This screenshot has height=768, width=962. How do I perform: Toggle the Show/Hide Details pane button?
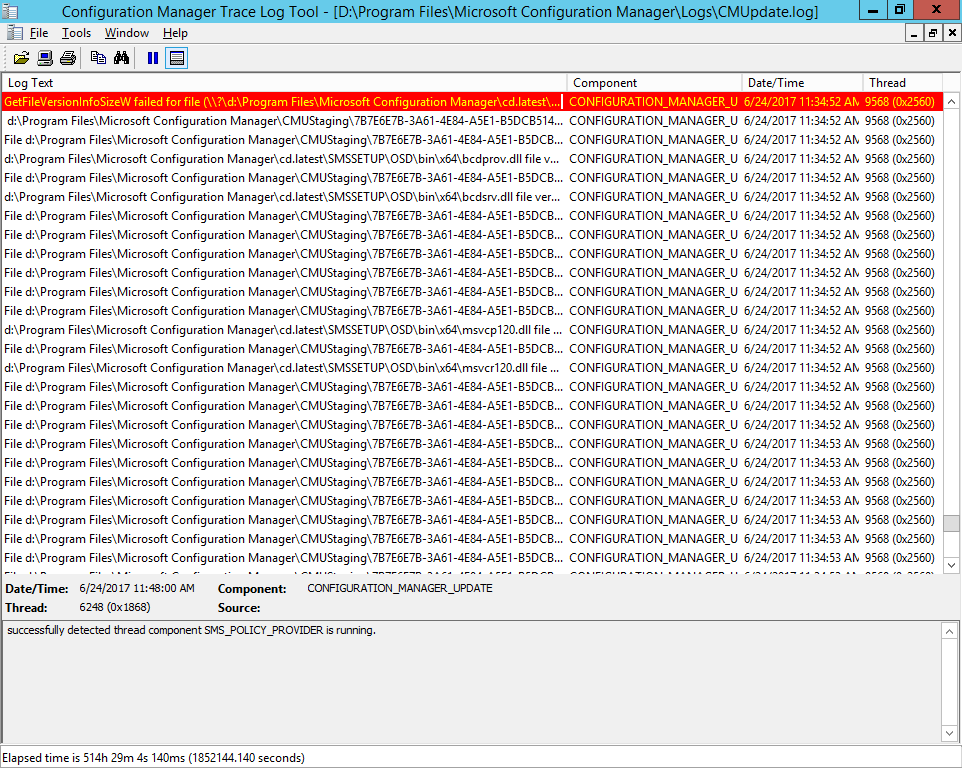[177, 58]
